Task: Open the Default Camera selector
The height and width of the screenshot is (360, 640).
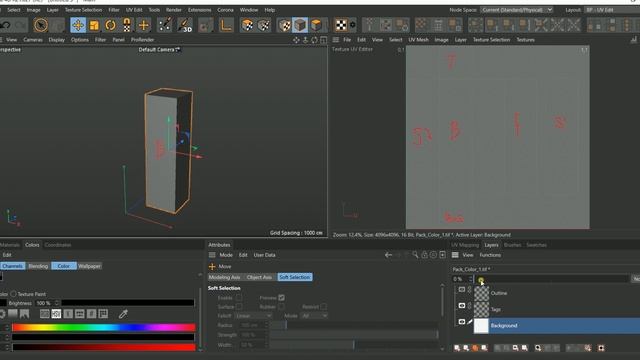Action: coord(160,50)
